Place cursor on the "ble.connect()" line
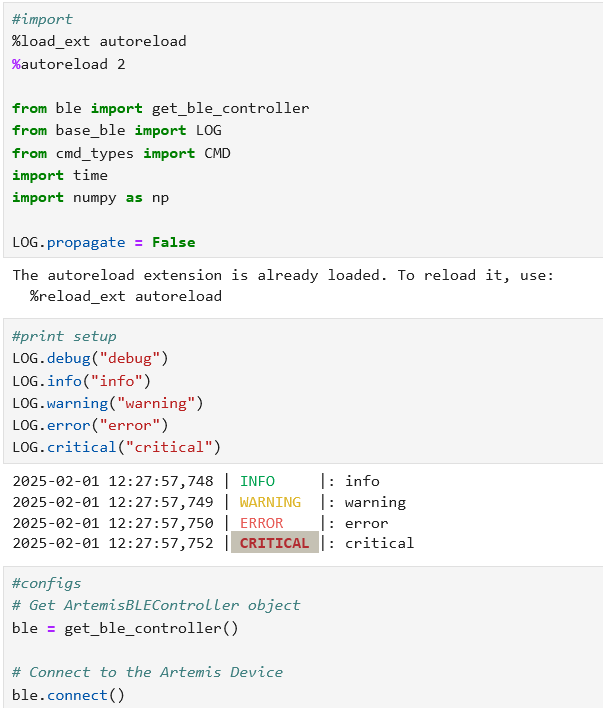This screenshot has height=708, width=603. pyautogui.click(x=68, y=694)
